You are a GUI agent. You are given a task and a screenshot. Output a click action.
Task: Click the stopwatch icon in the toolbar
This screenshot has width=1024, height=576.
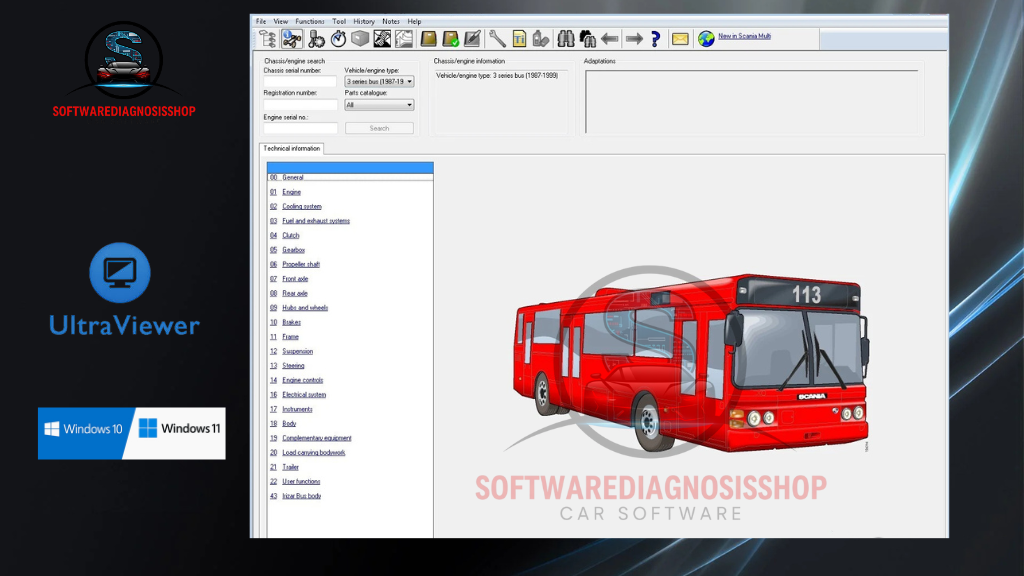[x=338, y=39]
